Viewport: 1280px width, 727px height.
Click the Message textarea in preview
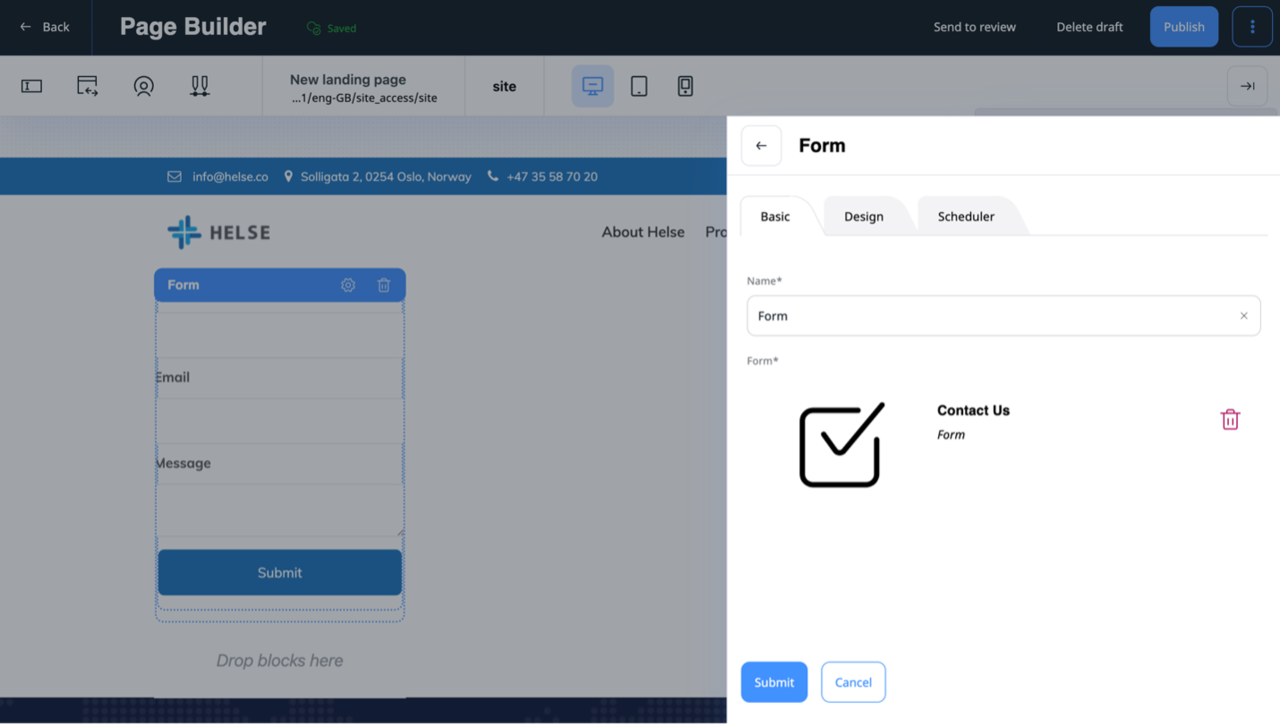pyautogui.click(x=280, y=510)
